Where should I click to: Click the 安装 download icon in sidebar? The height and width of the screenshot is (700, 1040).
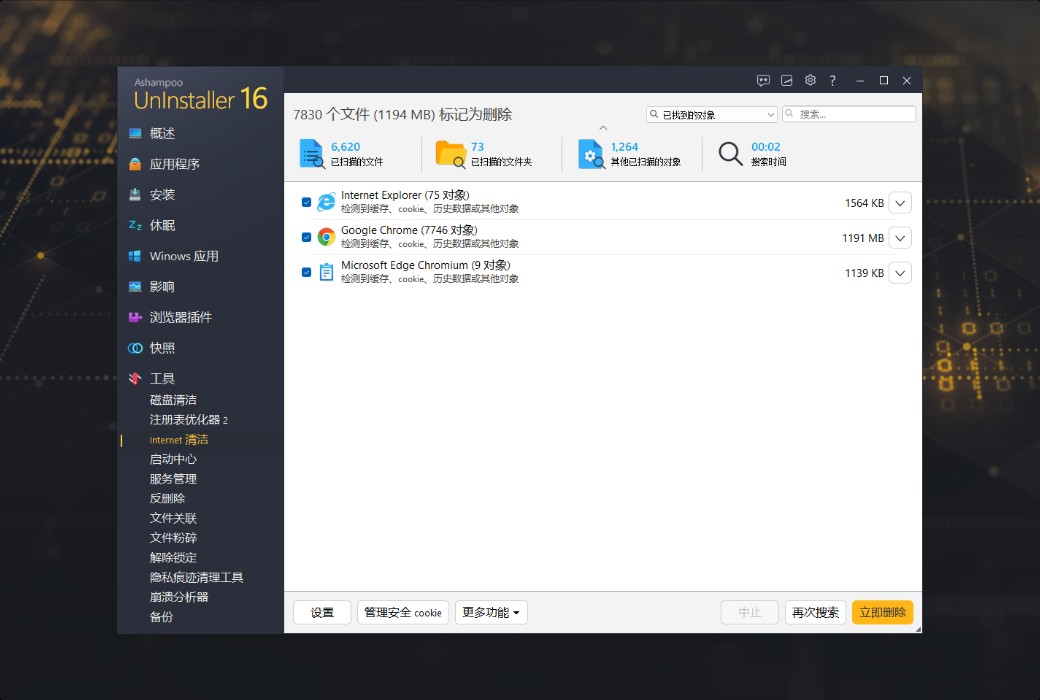(135, 194)
